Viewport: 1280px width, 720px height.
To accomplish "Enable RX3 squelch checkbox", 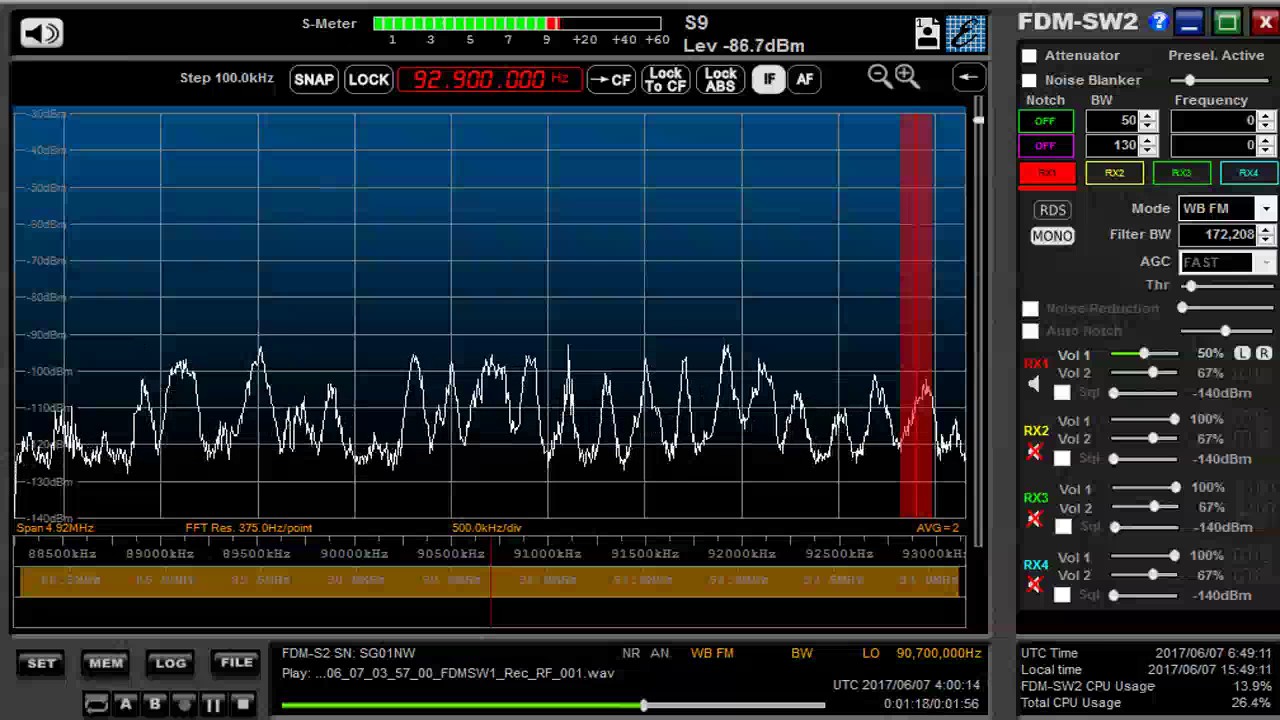I will [x=1062, y=527].
